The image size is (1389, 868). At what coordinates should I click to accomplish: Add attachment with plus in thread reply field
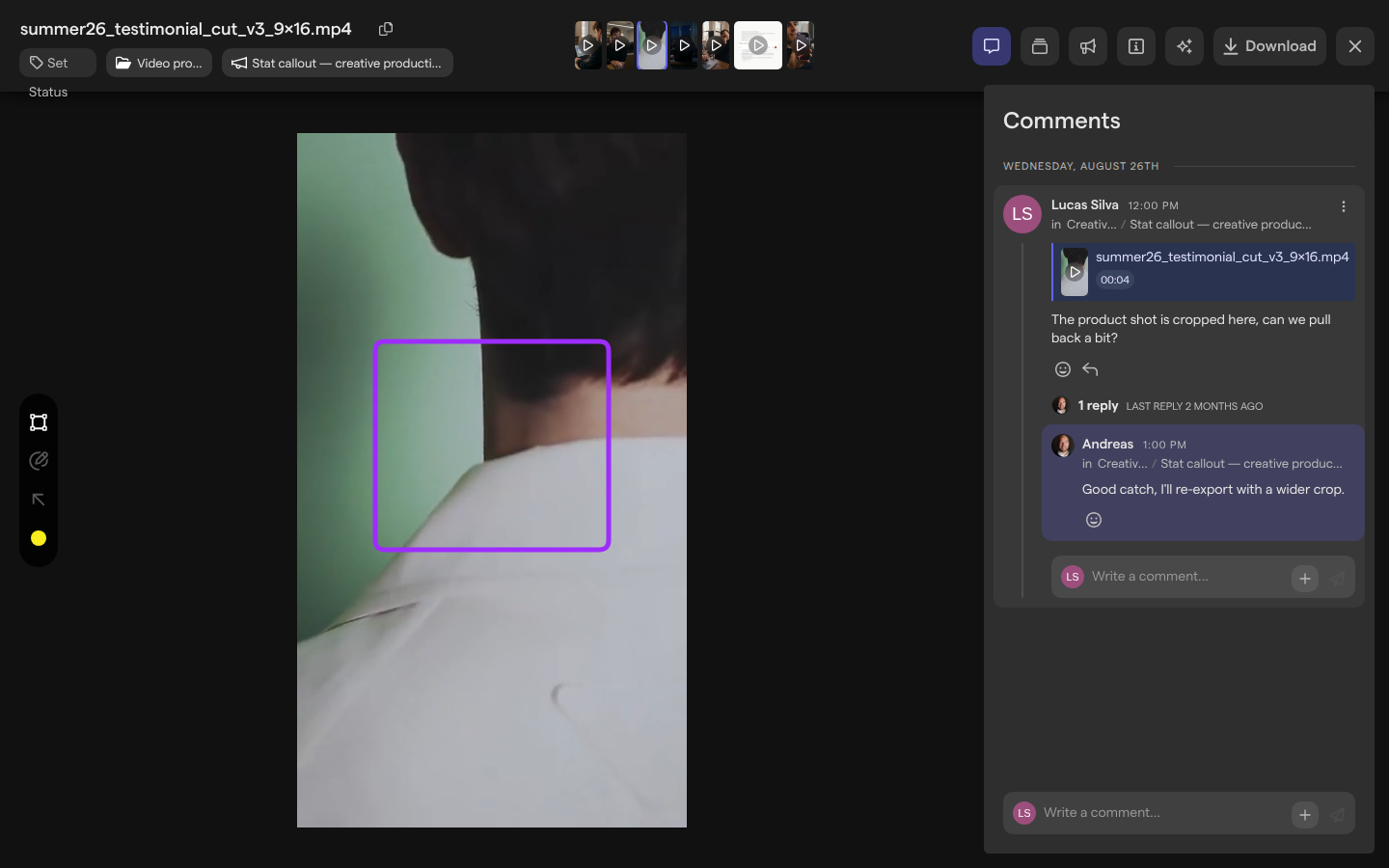pos(1305,578)
